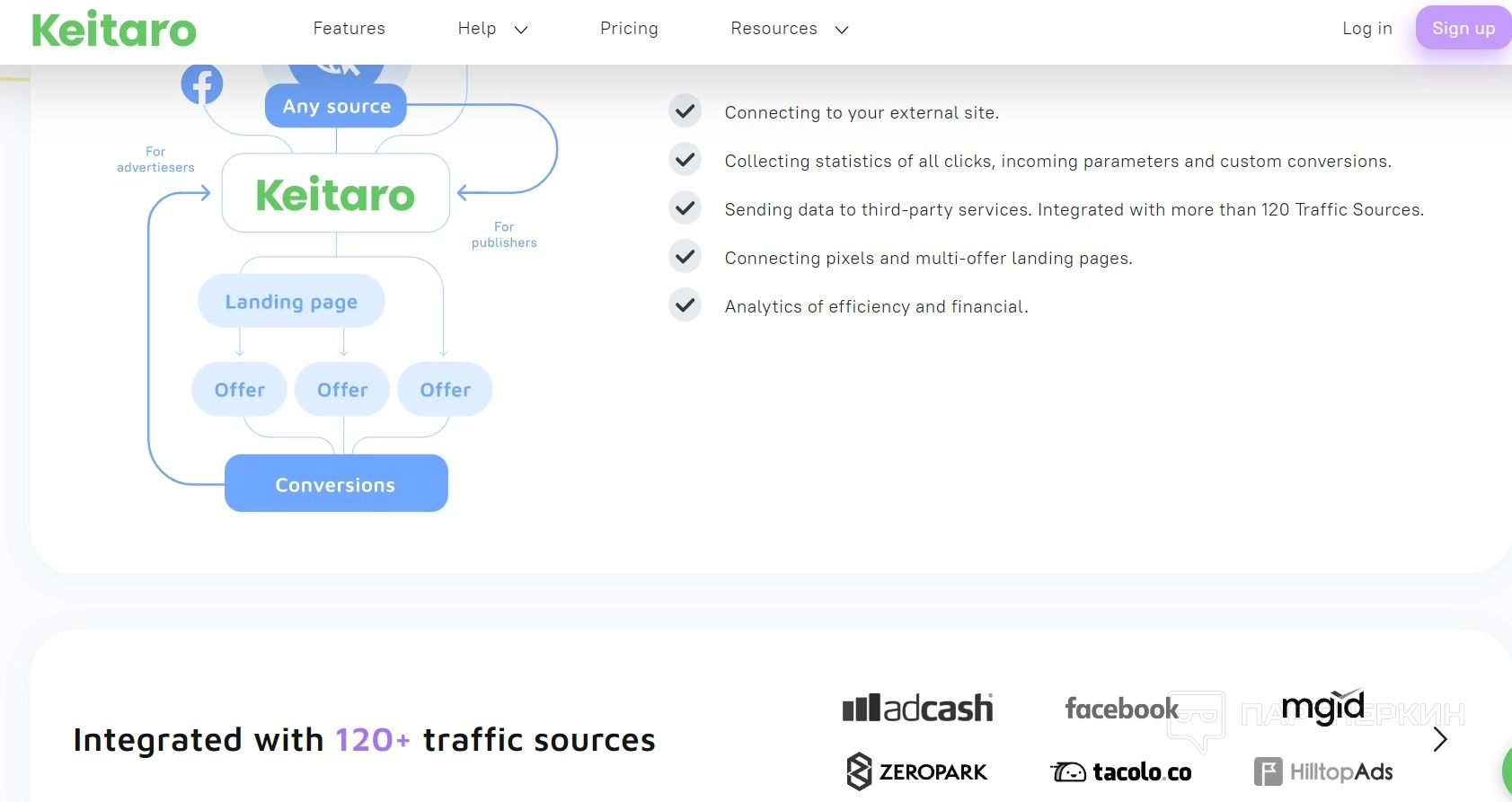Click the Adcash logo
Viewport: 1512px width, 802px height.
(917, 708)
